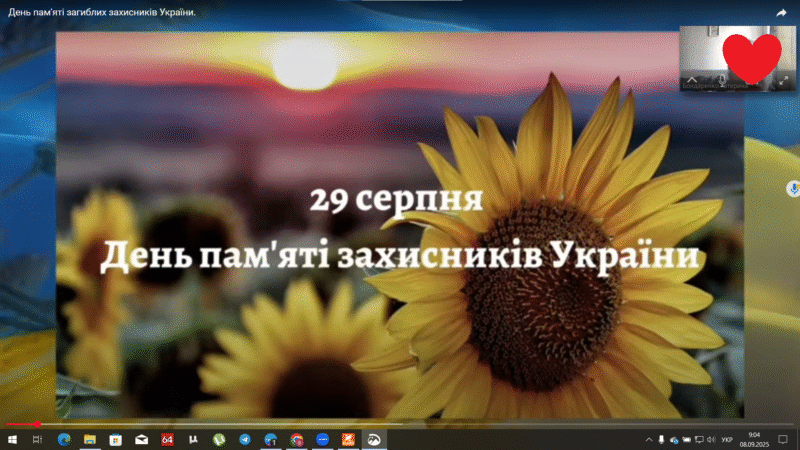This screenshot has width=800, height=450.
Task: Mute the microphone in the webcam overlay
Action: point(722,78)
